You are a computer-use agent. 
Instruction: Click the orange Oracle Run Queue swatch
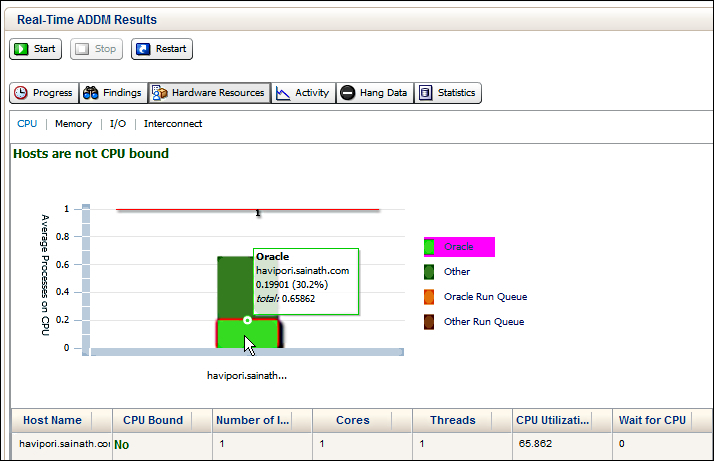[429, 297]
